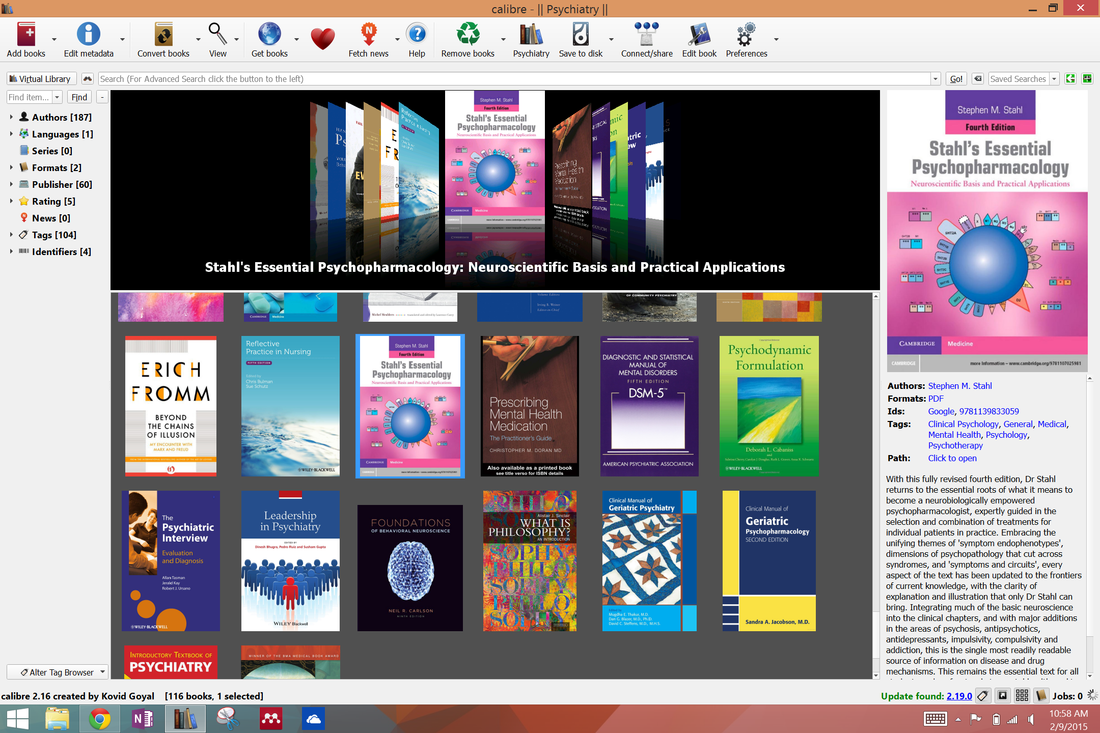This screenshot has height=733, width=1100.
Task: Open Remove books dropdown arrow
Action: point(503,39)
